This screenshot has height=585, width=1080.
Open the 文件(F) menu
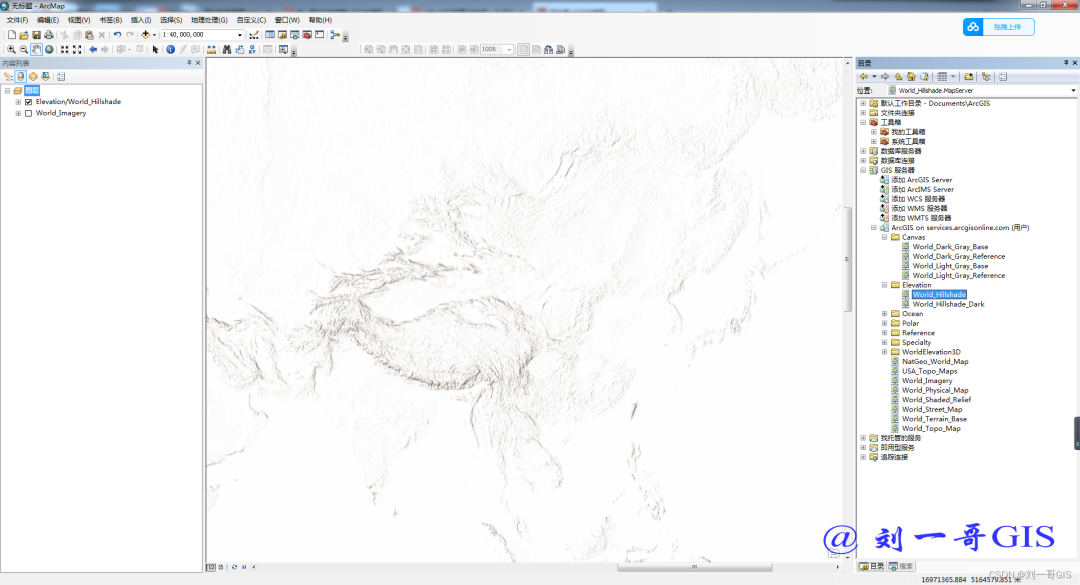17,20
